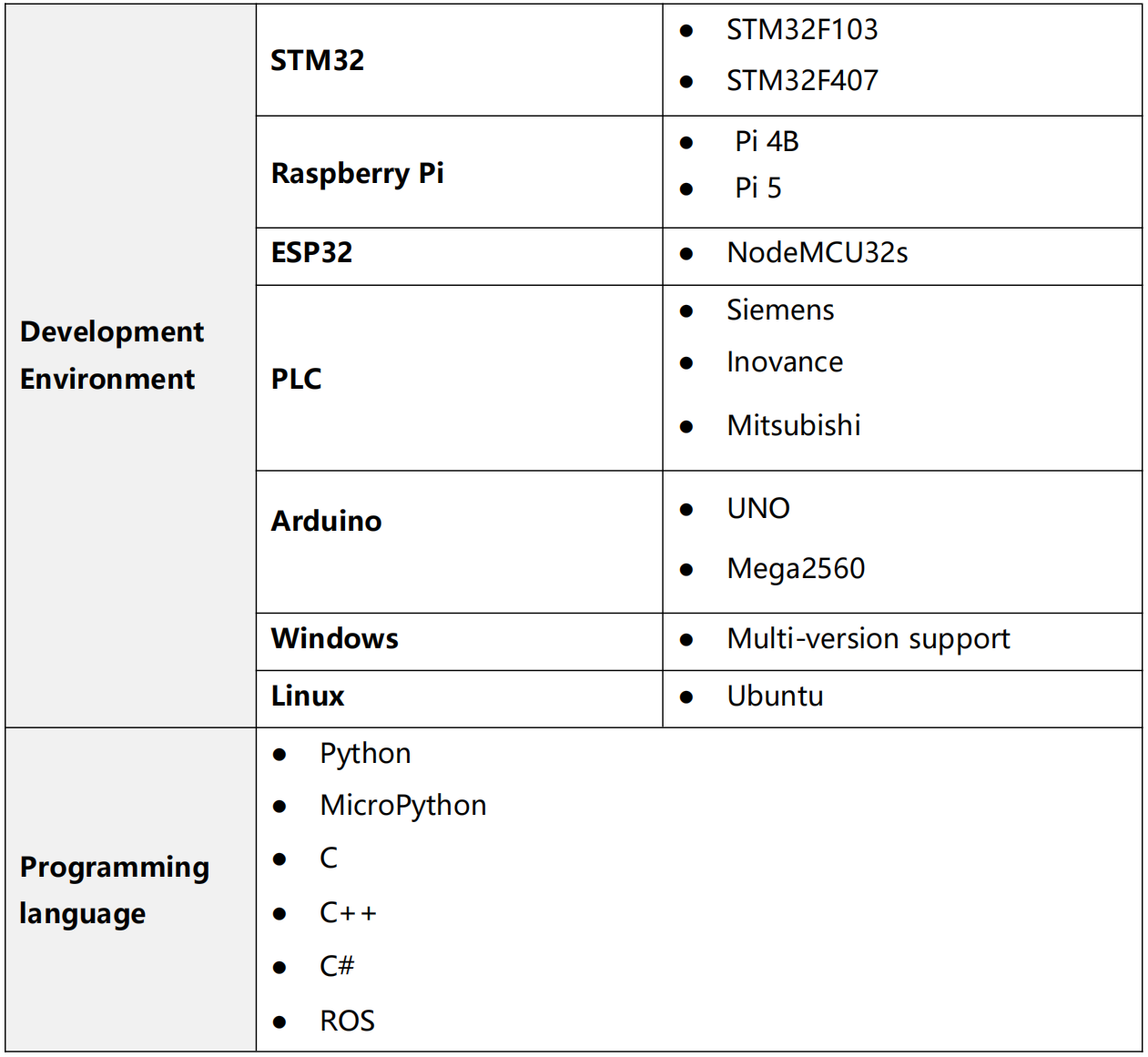The image size is (1148, 1057).
Task: Click the Multi-version support text
Action: pyautogui.click(x=868, y=639)
